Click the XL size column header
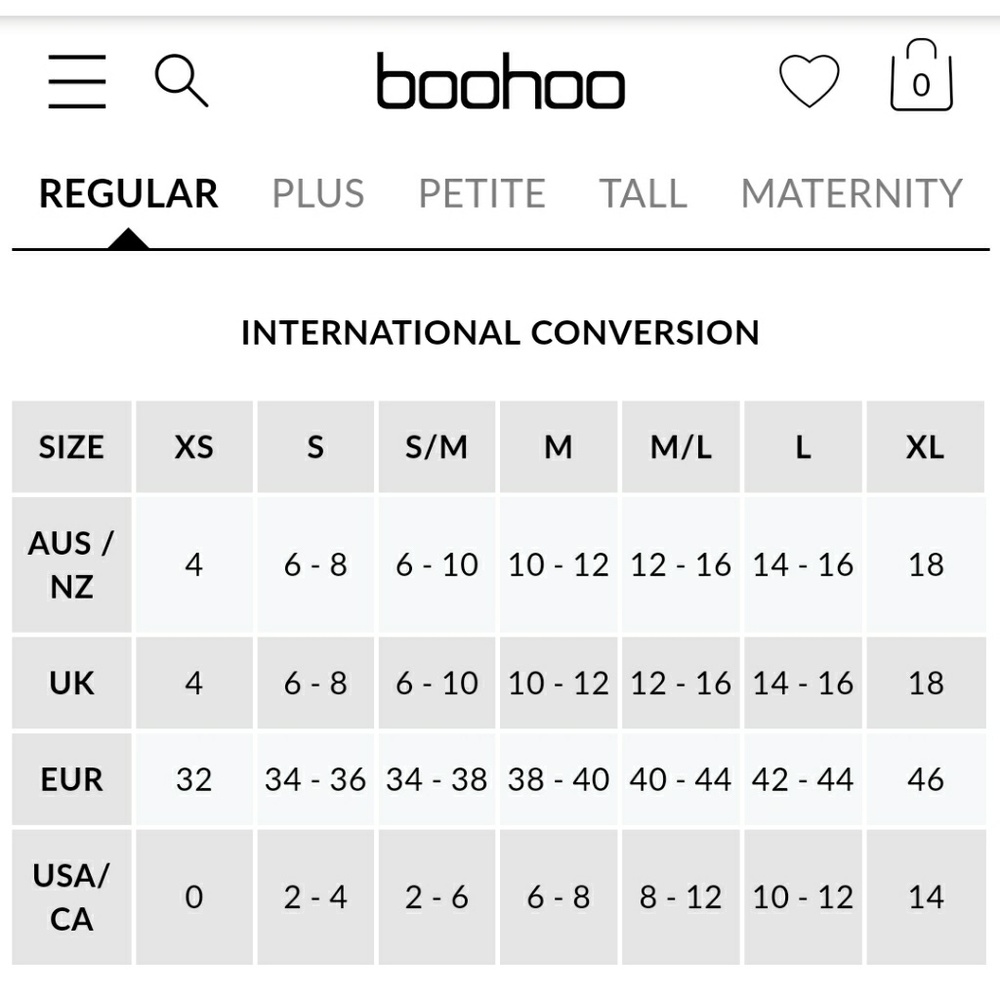Viewport: 1000px width, 998px height. (x=925, y=447)
